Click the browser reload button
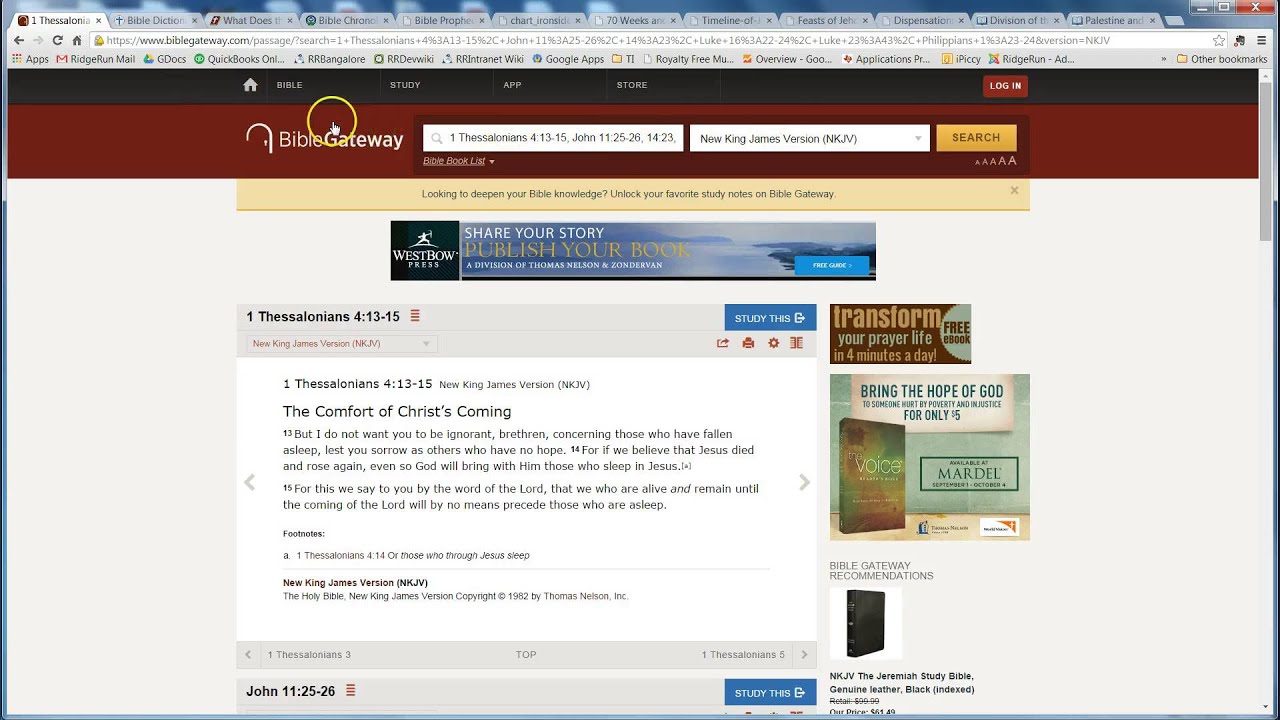 point(57,40)
